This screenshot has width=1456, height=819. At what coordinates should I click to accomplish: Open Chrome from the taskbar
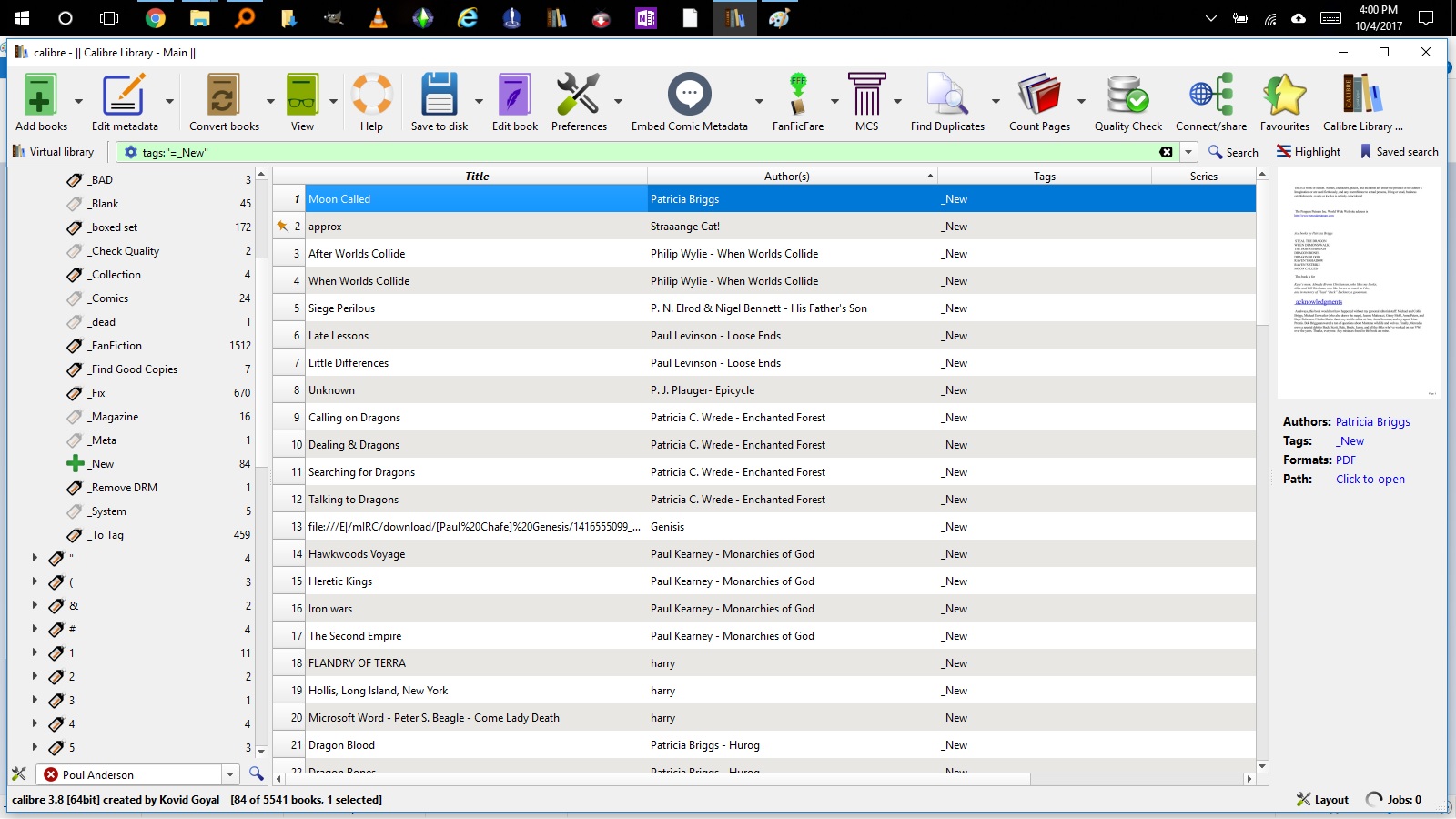(x=155, y=18)
